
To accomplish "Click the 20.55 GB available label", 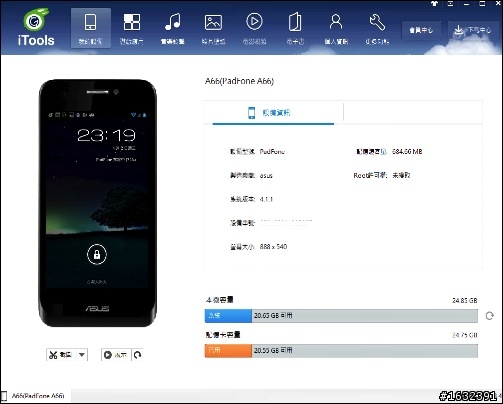I will (x=273, y=350).
